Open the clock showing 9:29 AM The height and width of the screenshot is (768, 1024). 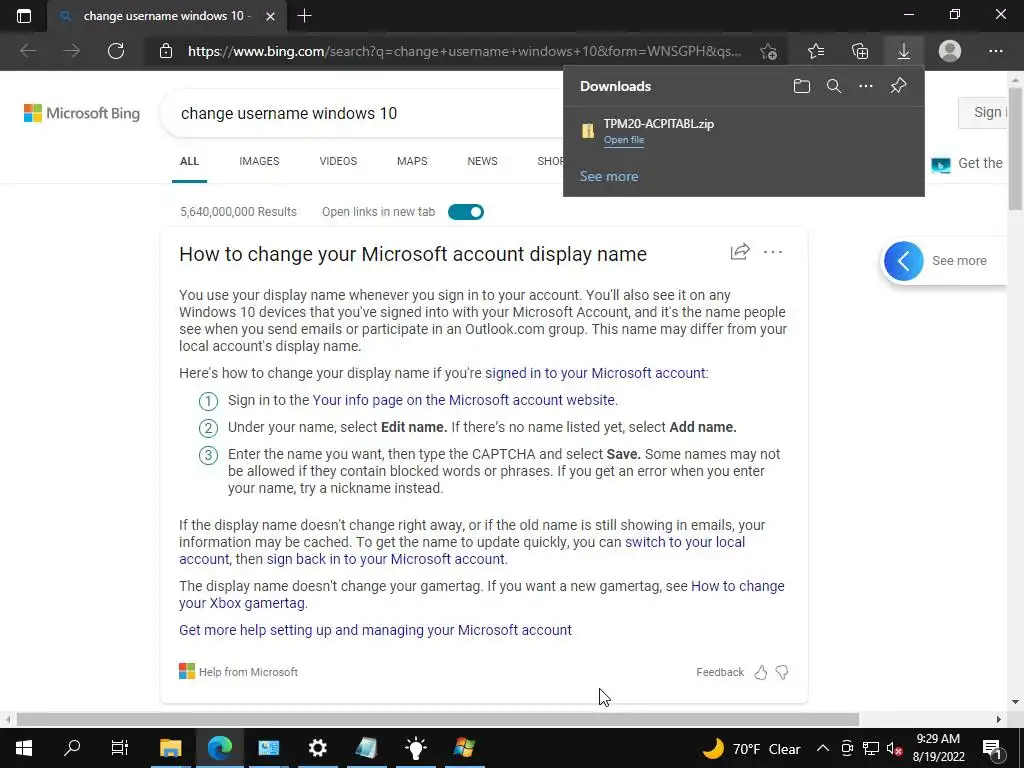(938, 748)
